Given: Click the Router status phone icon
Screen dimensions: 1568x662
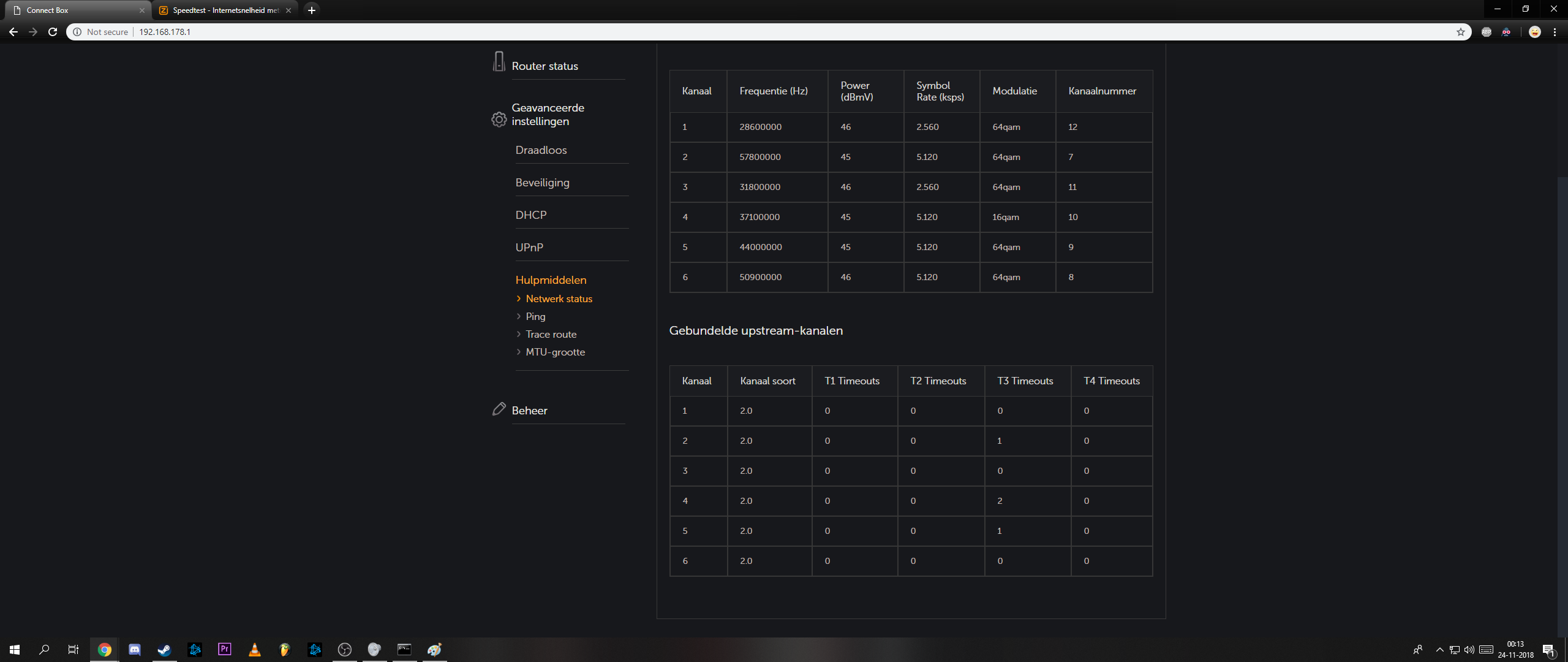Looking at the screenshot, I should pos(499,62).
